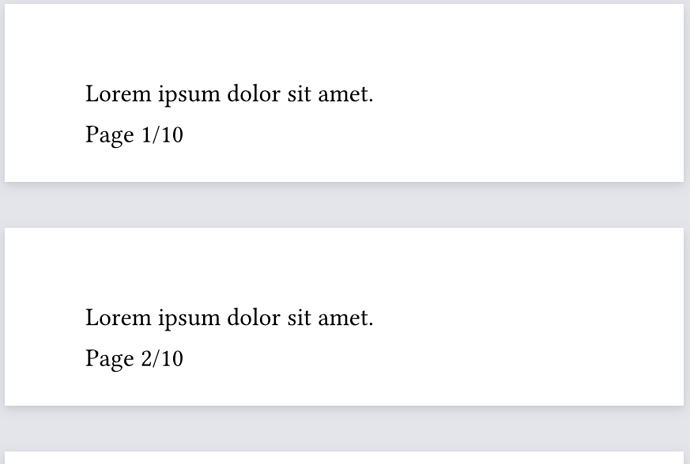Click the "1/10" page number

pos(162,135)
